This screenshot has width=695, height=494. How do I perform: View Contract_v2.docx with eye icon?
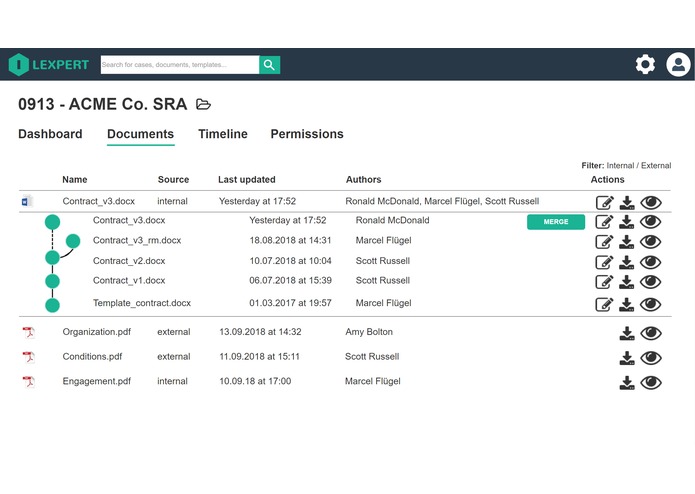[x=651, y=262]
